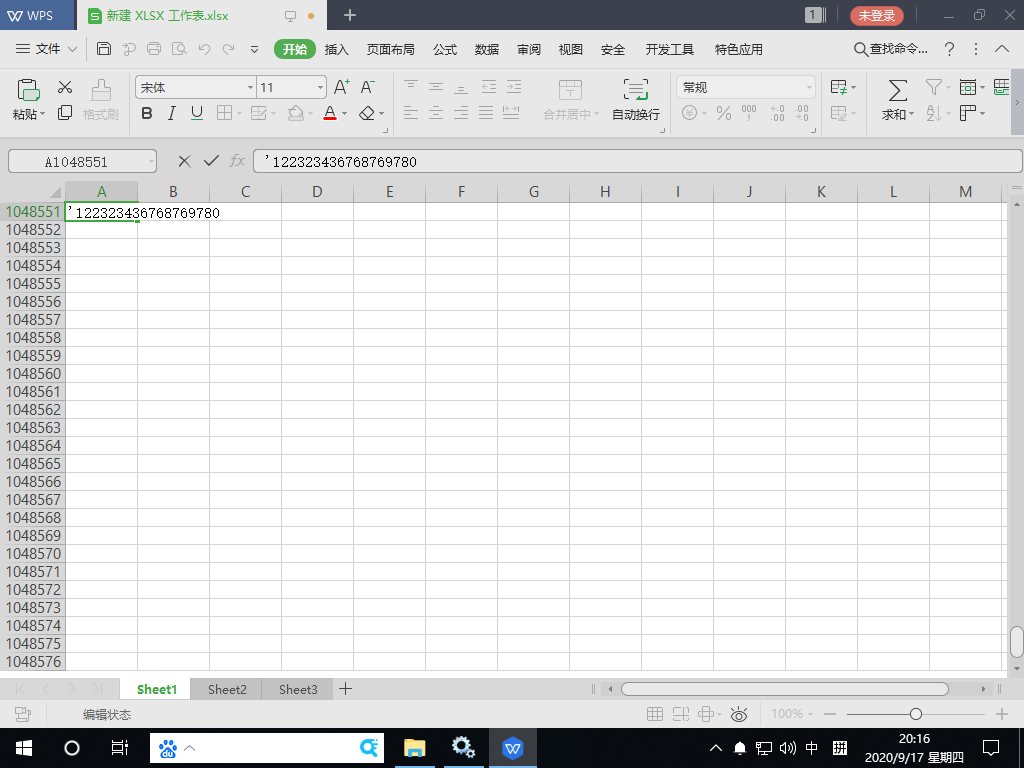This screenshot has width=1024, height=768.
Task: Click the Insert Function fx icon
Action: [237, 161]
